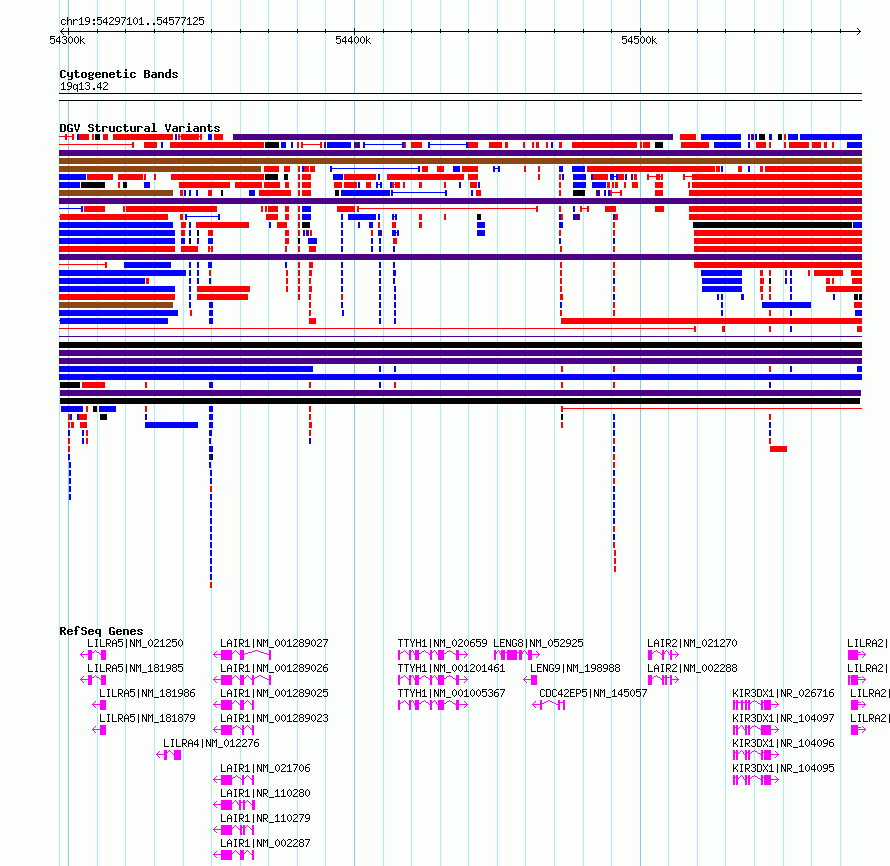
Task: Select the LENG9|NM_198988 gene label
Action: click(x=575, y=669)
